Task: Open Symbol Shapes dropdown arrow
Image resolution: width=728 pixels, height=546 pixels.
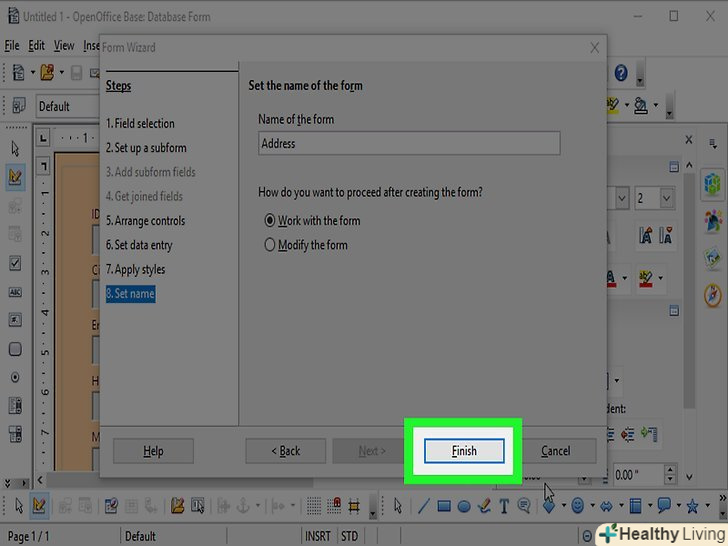Action: pos(592,506)
